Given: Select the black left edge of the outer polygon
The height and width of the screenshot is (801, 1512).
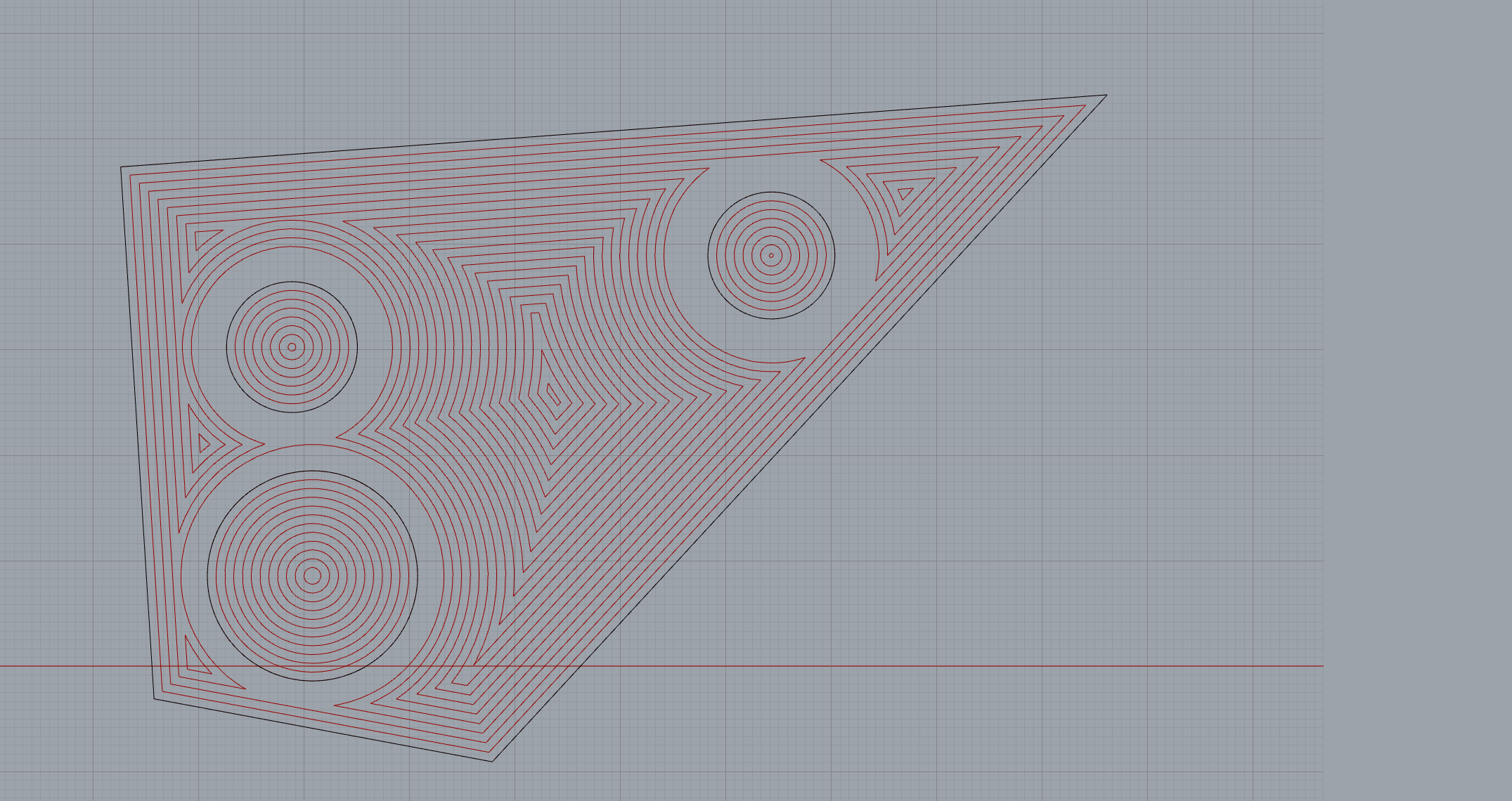Looking at the screenshot, I should (x=138, y=432).
